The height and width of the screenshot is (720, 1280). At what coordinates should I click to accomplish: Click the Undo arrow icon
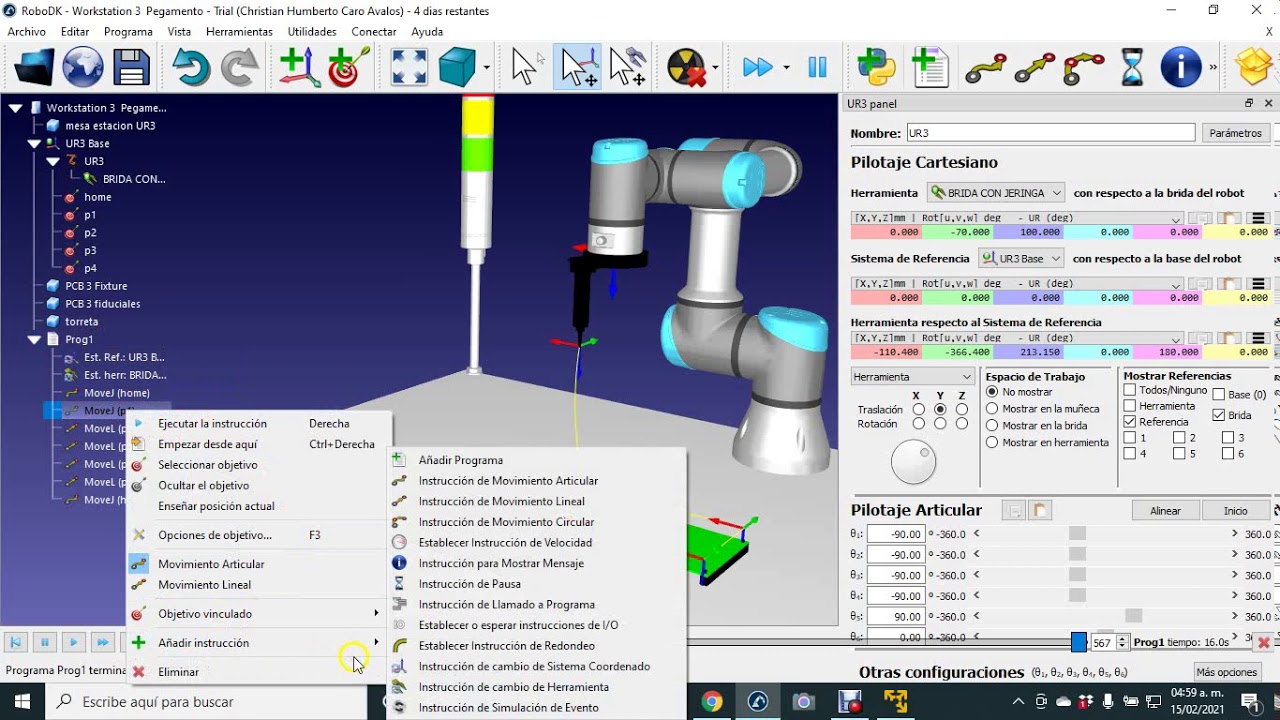click(191, 68)
